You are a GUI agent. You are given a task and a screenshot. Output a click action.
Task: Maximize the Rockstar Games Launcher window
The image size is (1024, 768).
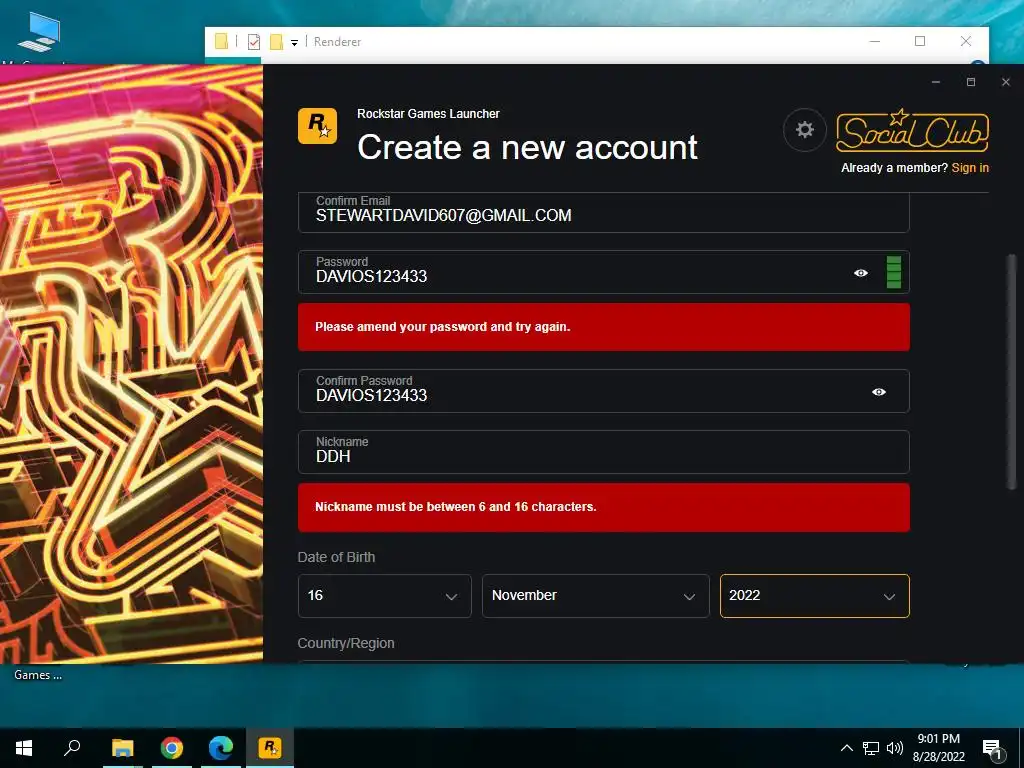point(971,82)
